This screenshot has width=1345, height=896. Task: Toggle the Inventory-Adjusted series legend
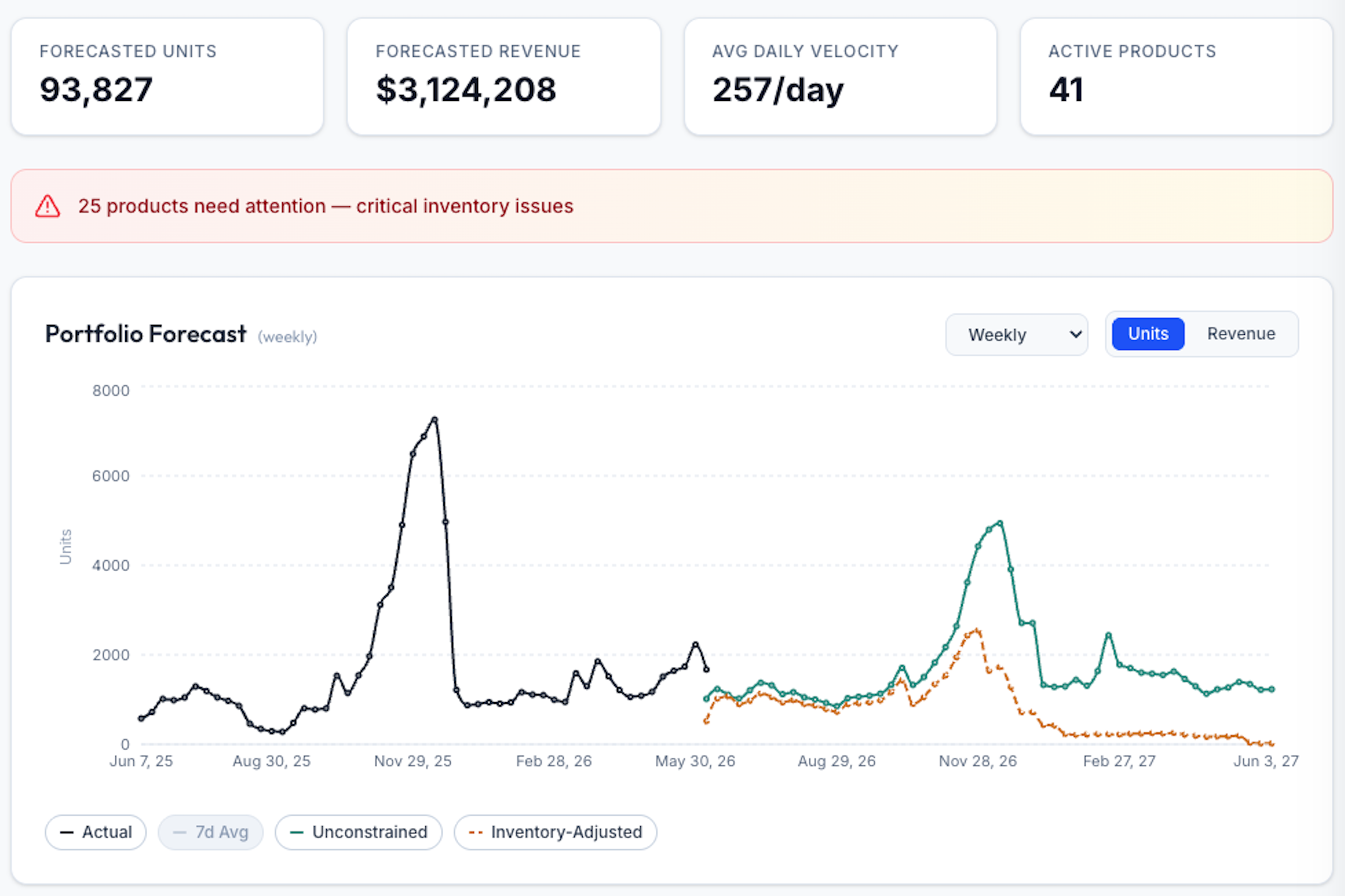coord(555,832)
